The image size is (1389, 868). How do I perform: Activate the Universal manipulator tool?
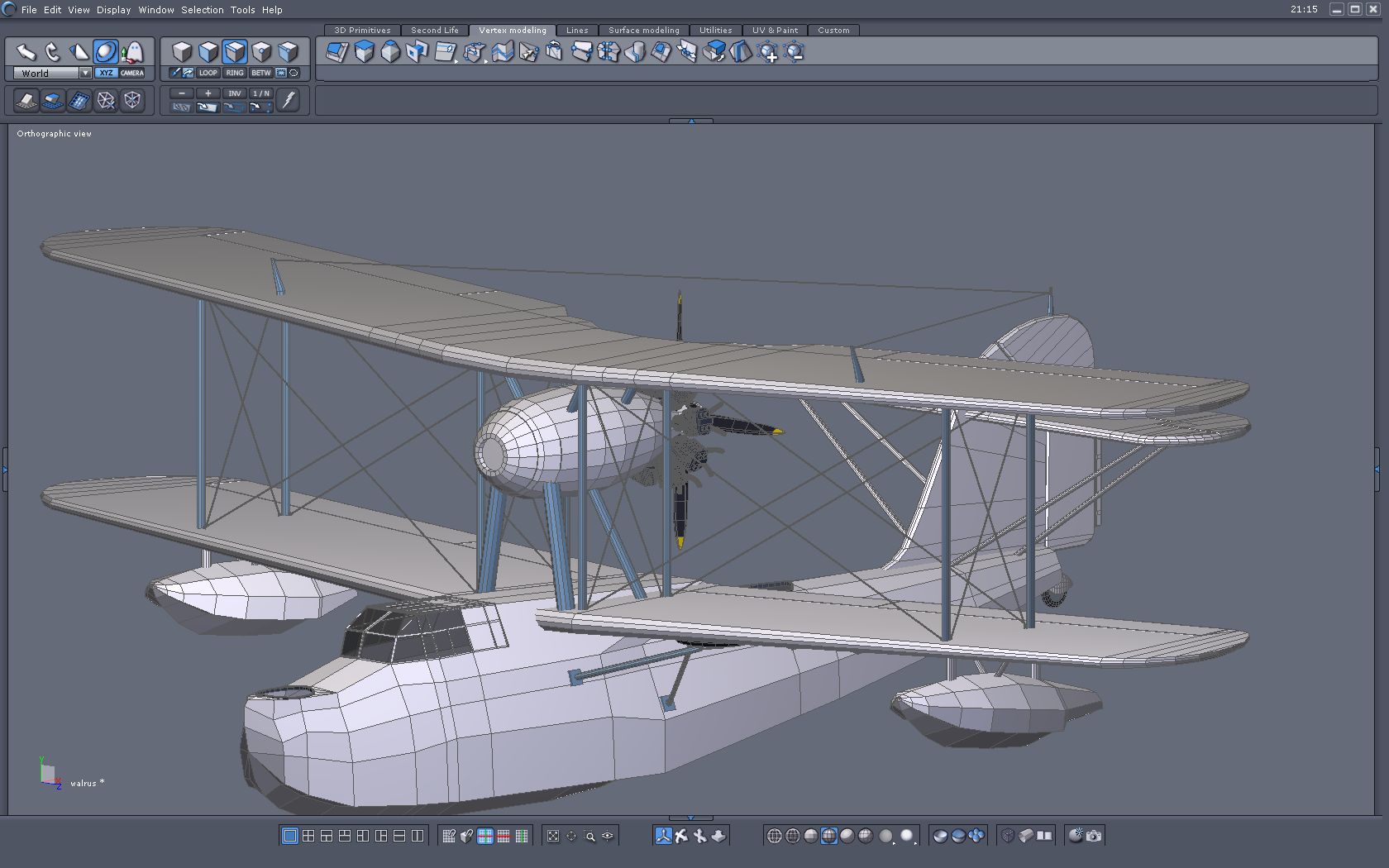pos(105,52)
